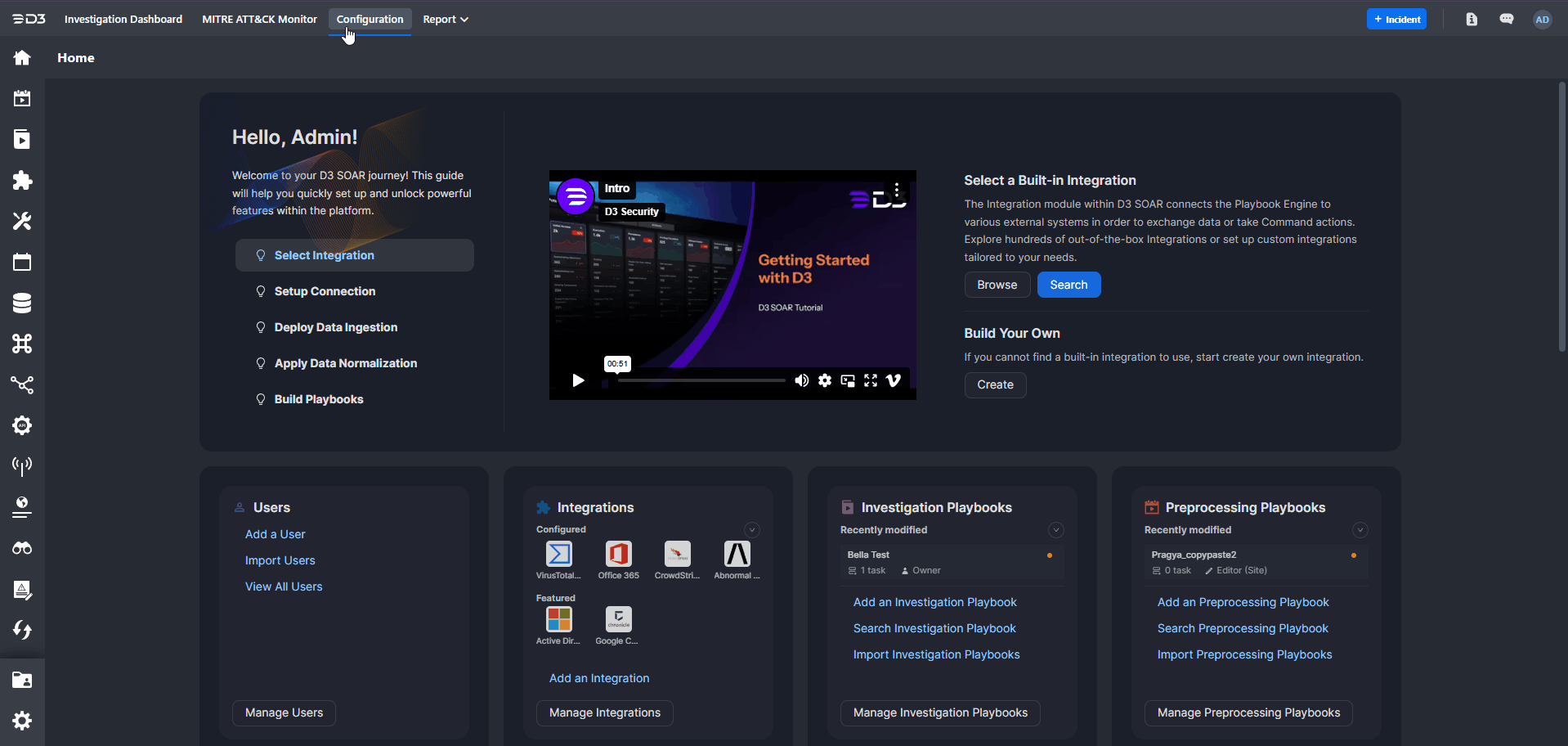Click the Office 365 integration icon
Viewport: 1568px width, 746px height.
(x=618, y=555)
